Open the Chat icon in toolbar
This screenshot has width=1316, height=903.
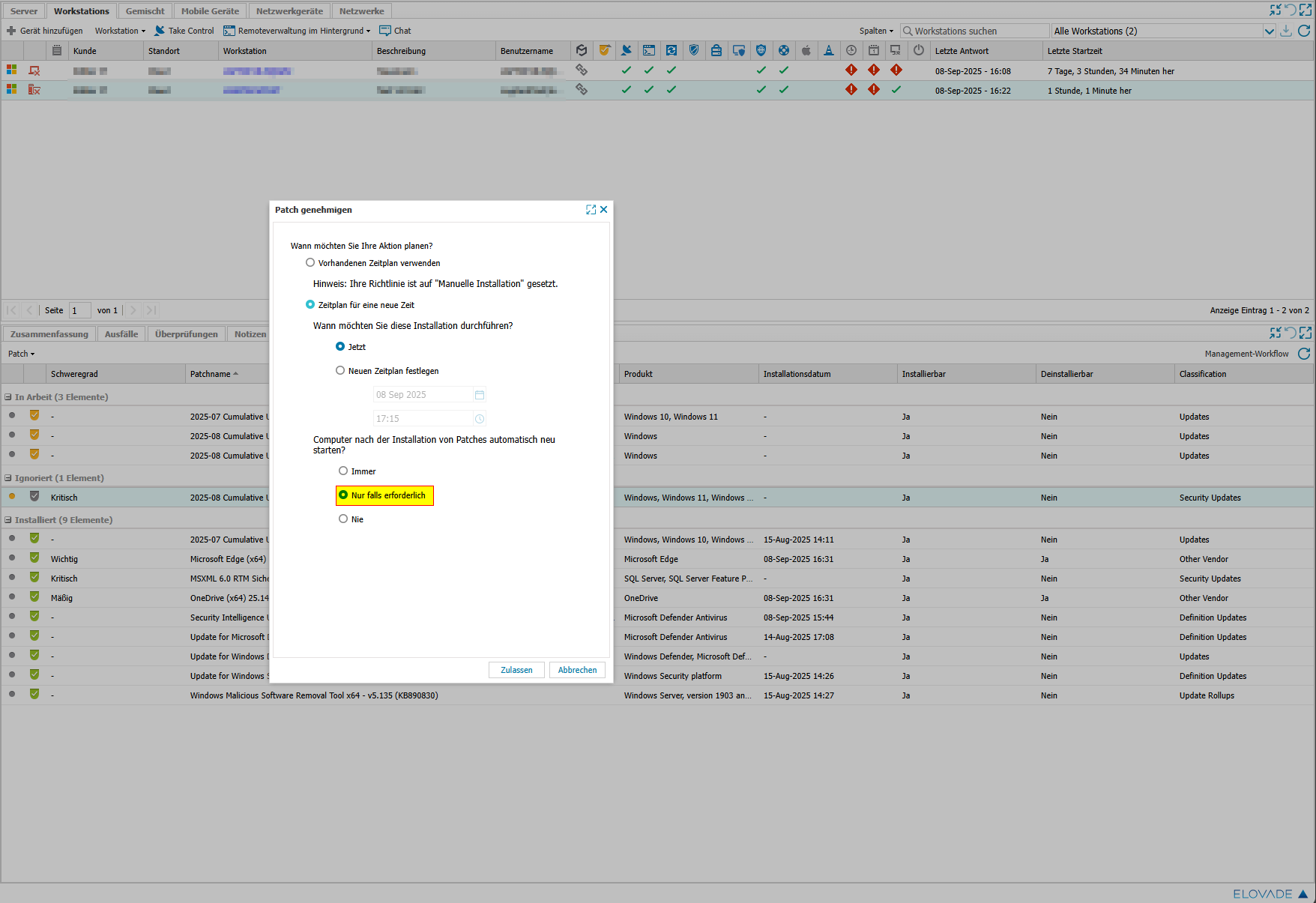point(385,31)
